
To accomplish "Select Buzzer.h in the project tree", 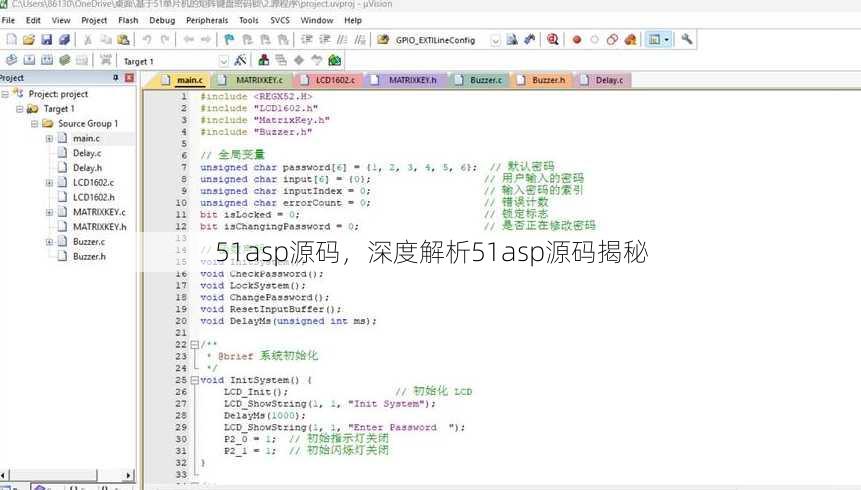I will pos(89,257).
